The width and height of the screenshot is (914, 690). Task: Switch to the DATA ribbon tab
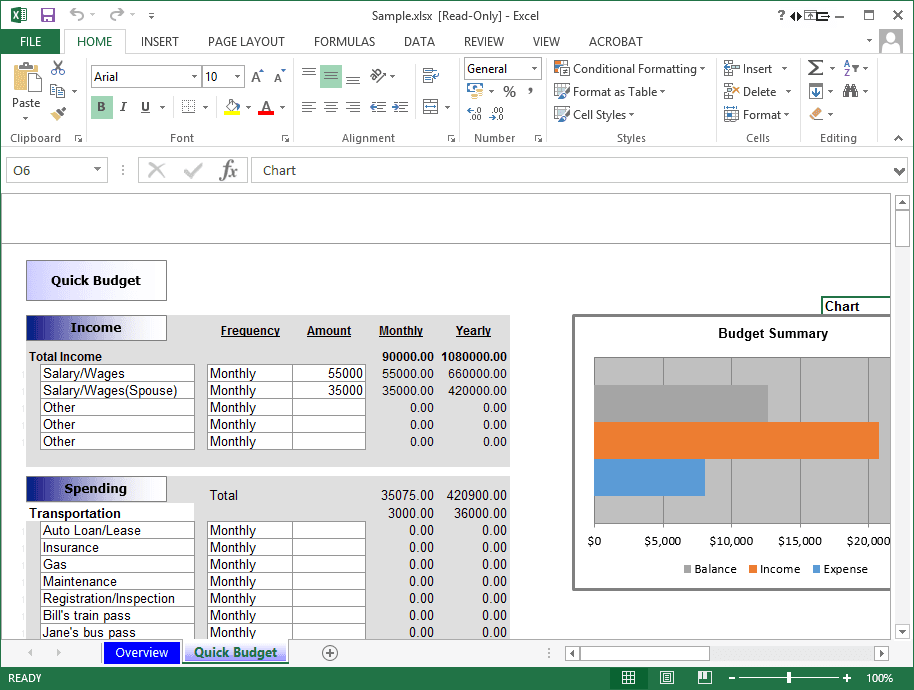[x=419, y=41]
